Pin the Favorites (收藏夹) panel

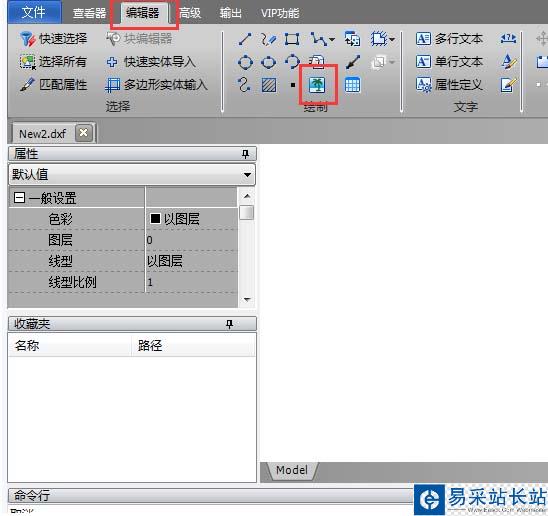point(229,324)
